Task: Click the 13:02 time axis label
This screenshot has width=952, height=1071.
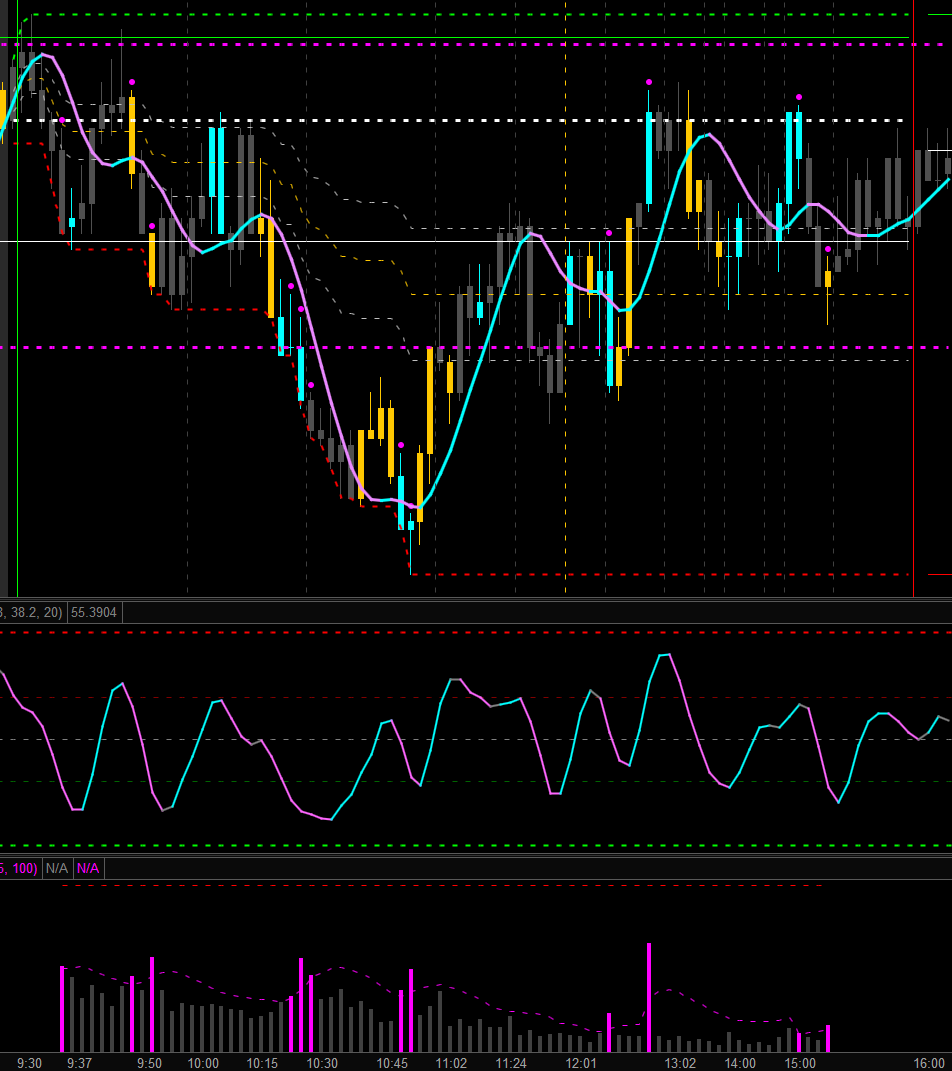Action: point(680,1063)
